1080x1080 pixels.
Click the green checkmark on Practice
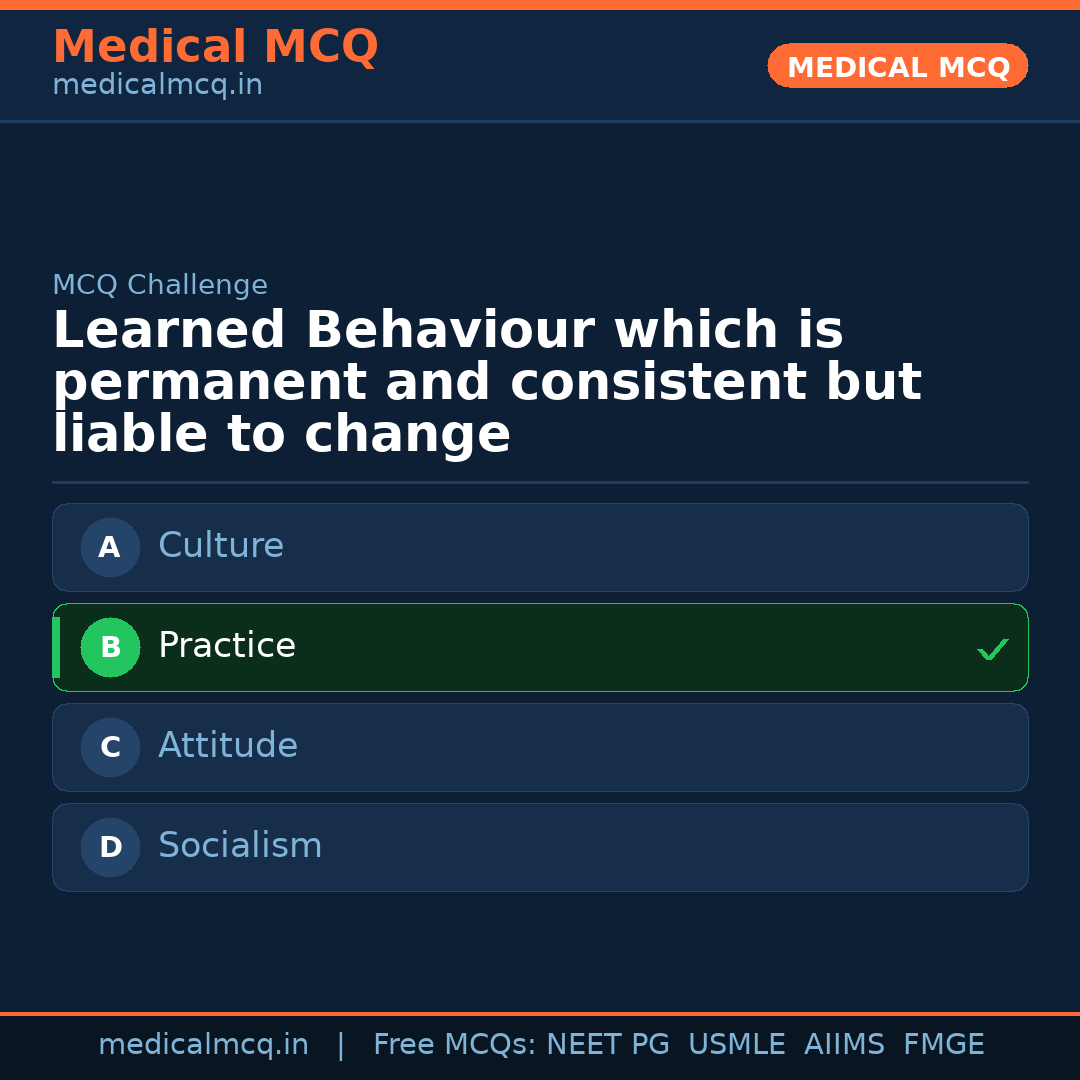(x=993, y=649)
